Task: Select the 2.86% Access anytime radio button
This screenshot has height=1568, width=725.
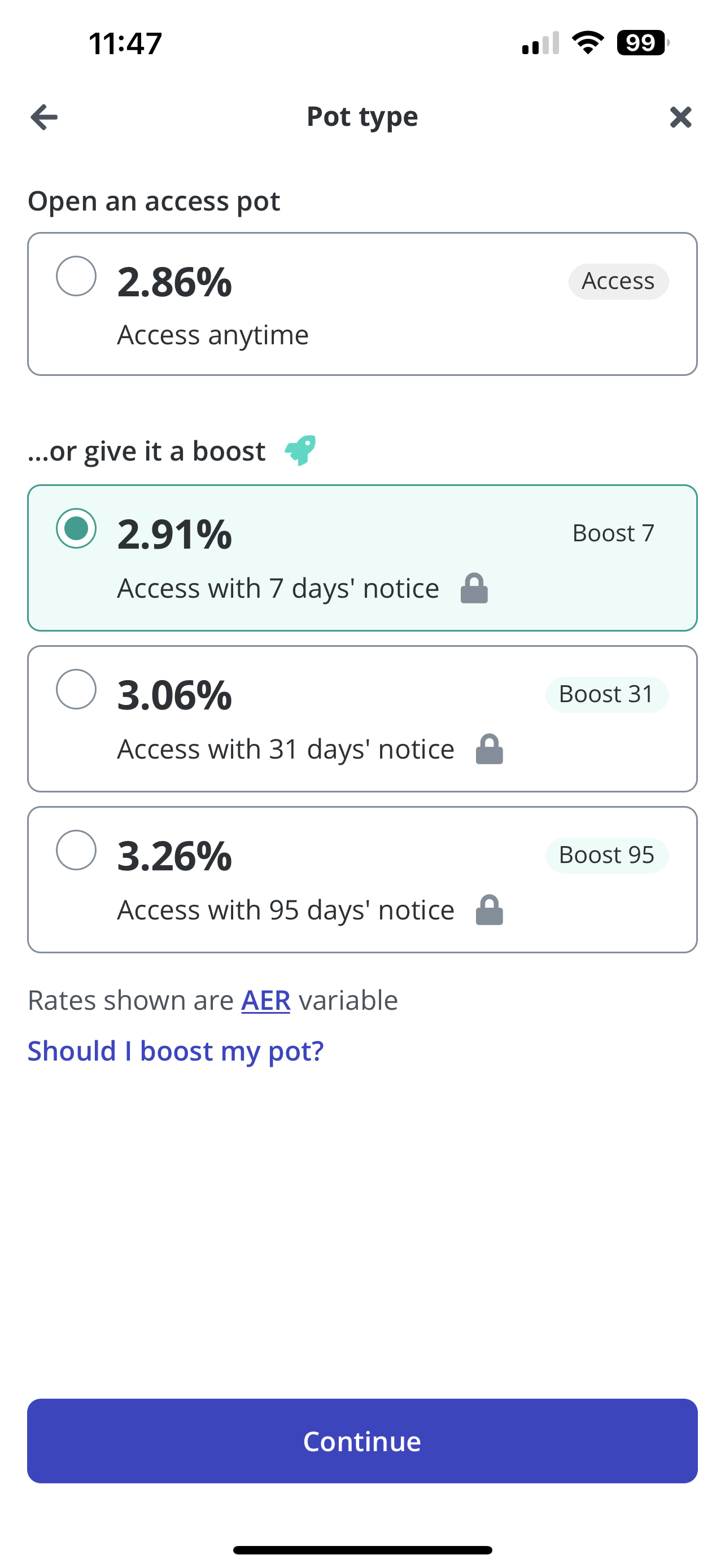Action: [76, 276]
